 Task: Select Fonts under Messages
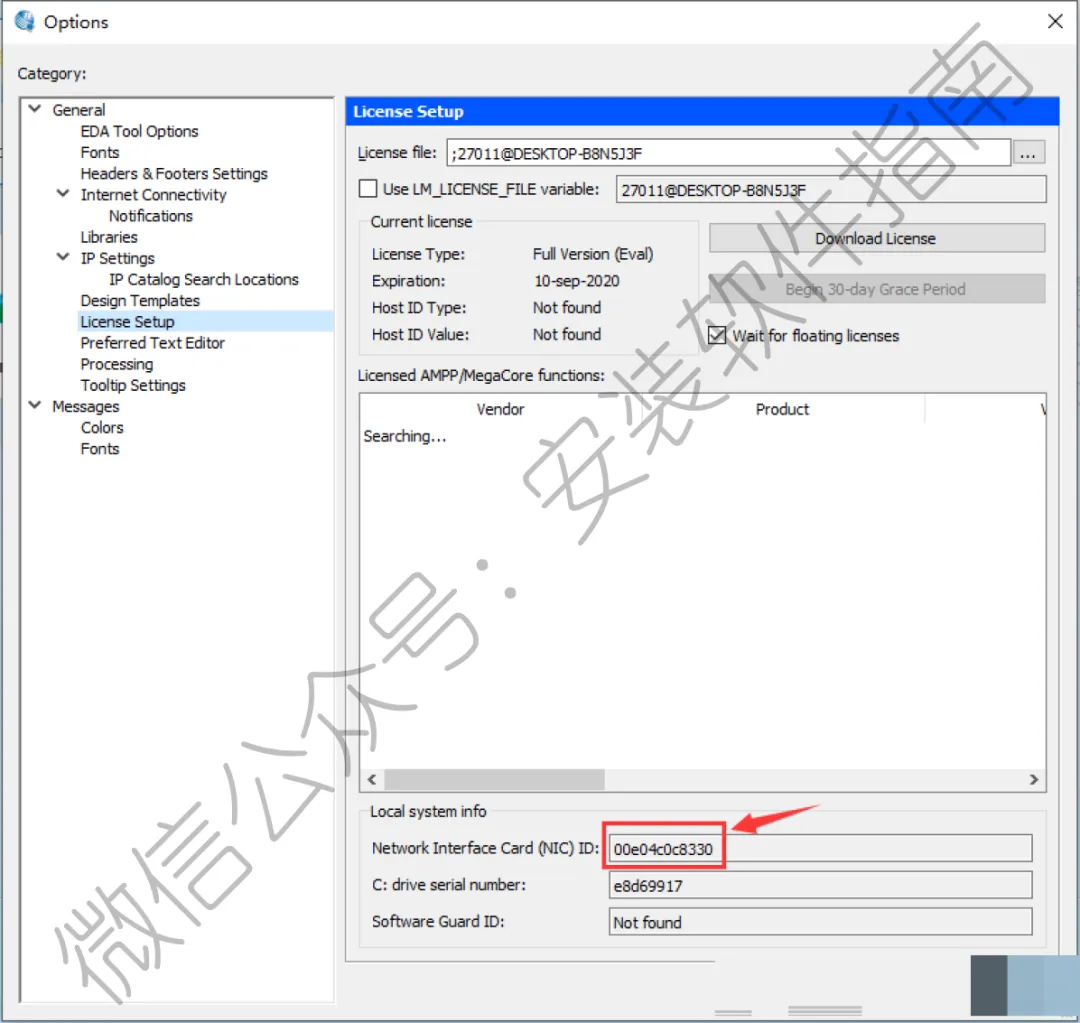tap(100, 449)
